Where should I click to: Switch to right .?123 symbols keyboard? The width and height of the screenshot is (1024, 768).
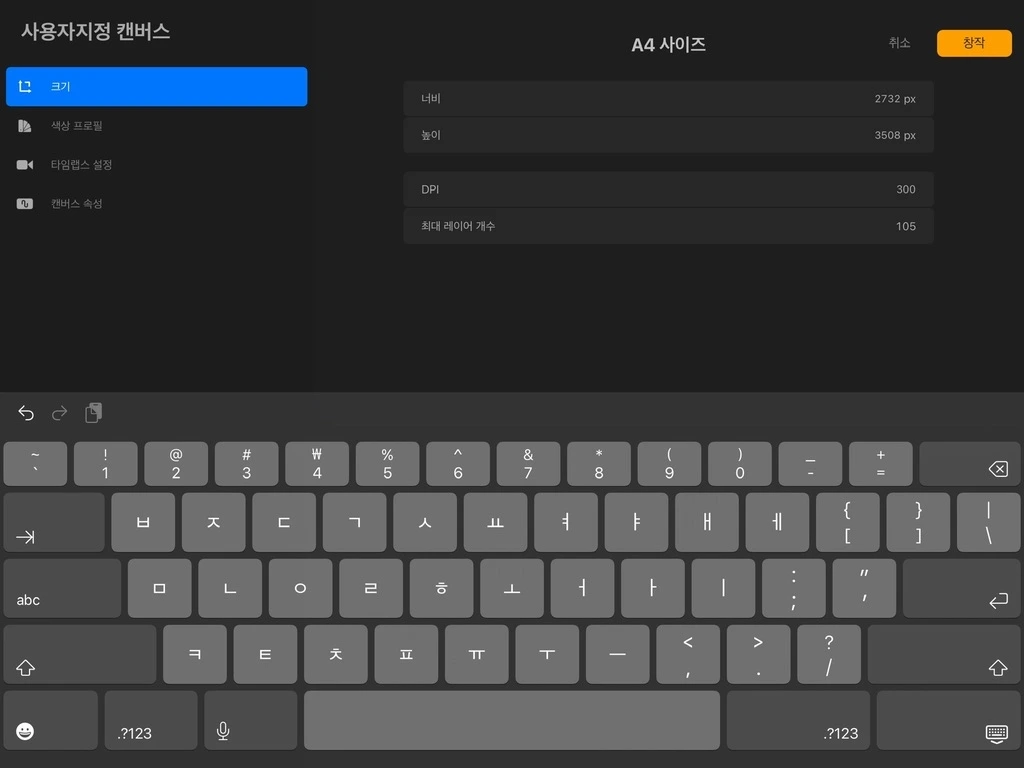point(798,720)
